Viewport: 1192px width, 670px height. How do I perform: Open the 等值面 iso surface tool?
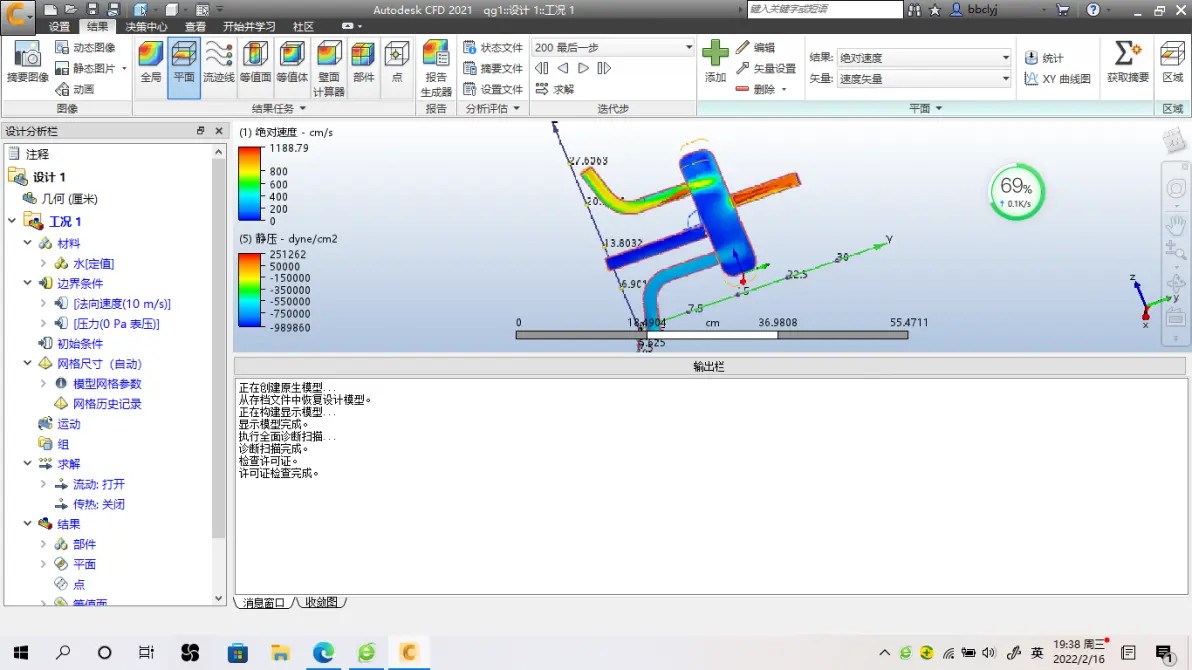[255, 62]
